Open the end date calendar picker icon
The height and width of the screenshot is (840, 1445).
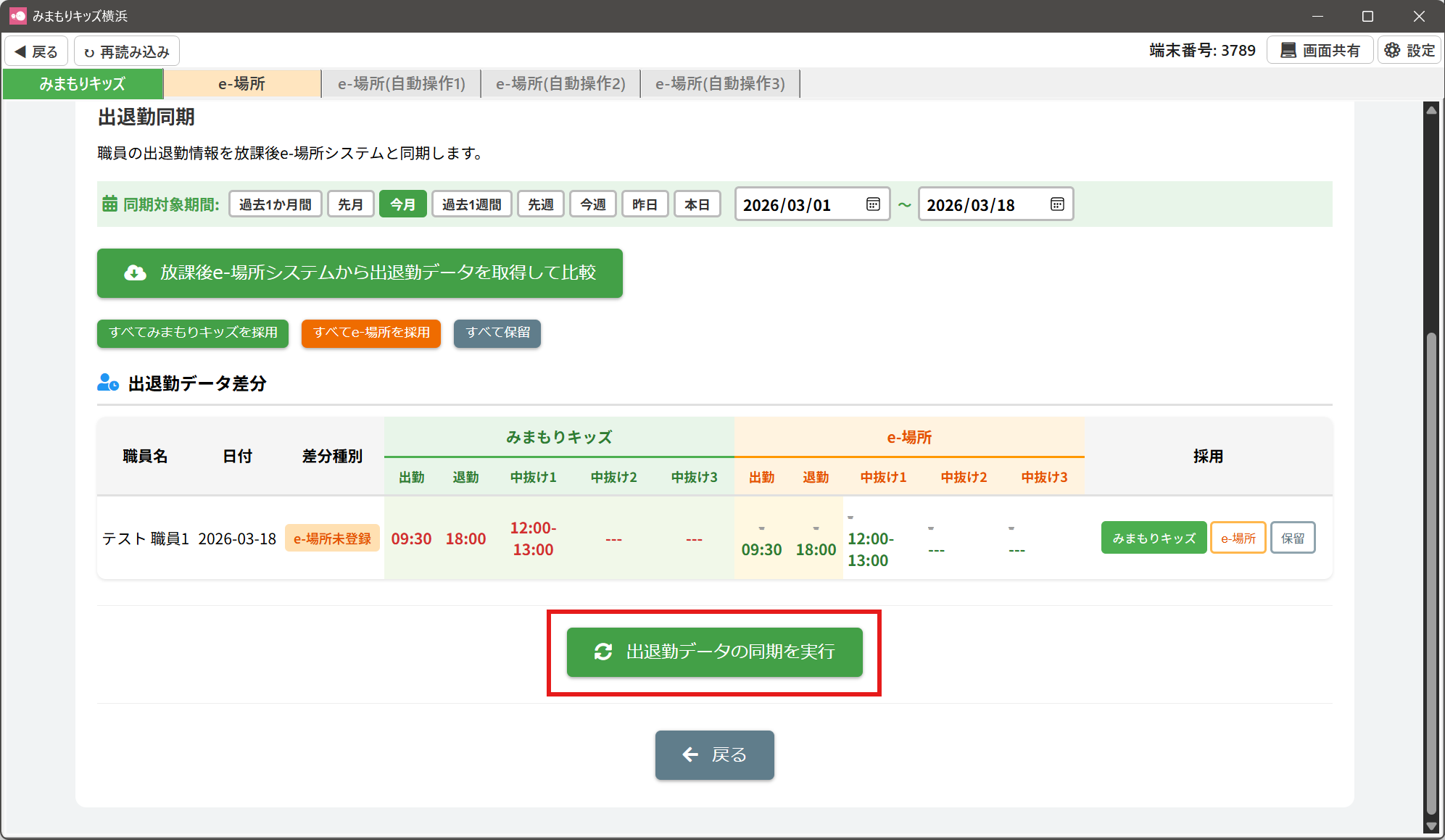point(1057,204)
